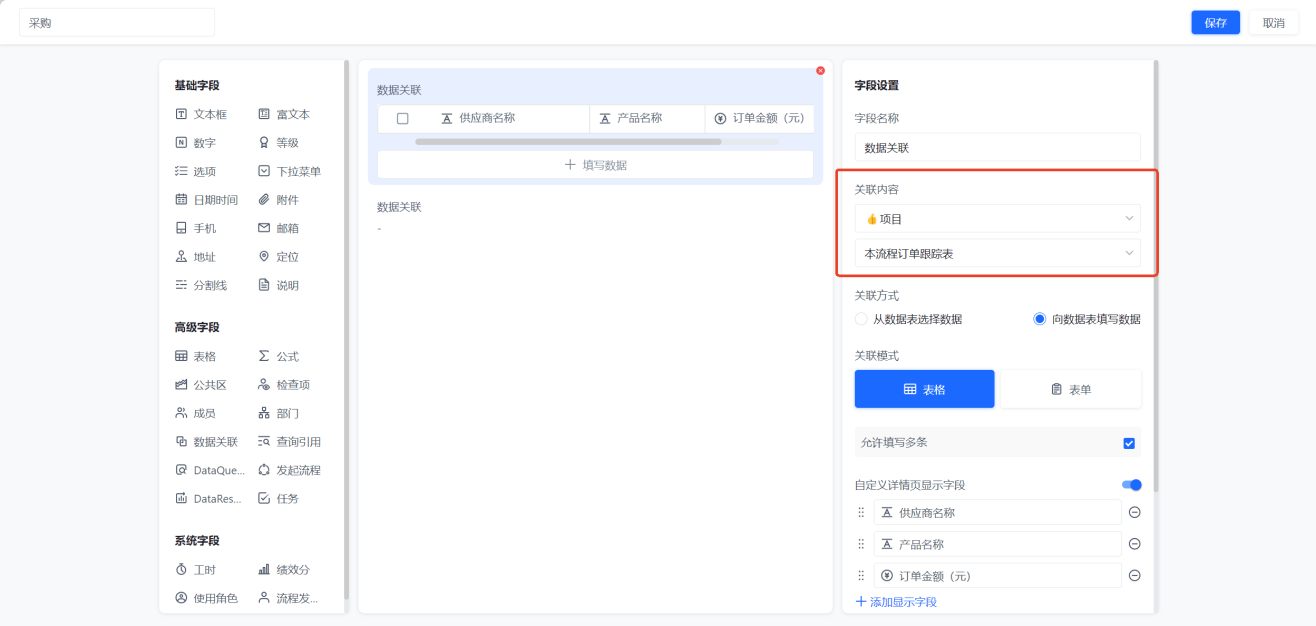Add a 公共区 public area field
Viewport: 1316px width, 626px height.
click(x=201, y=385)
